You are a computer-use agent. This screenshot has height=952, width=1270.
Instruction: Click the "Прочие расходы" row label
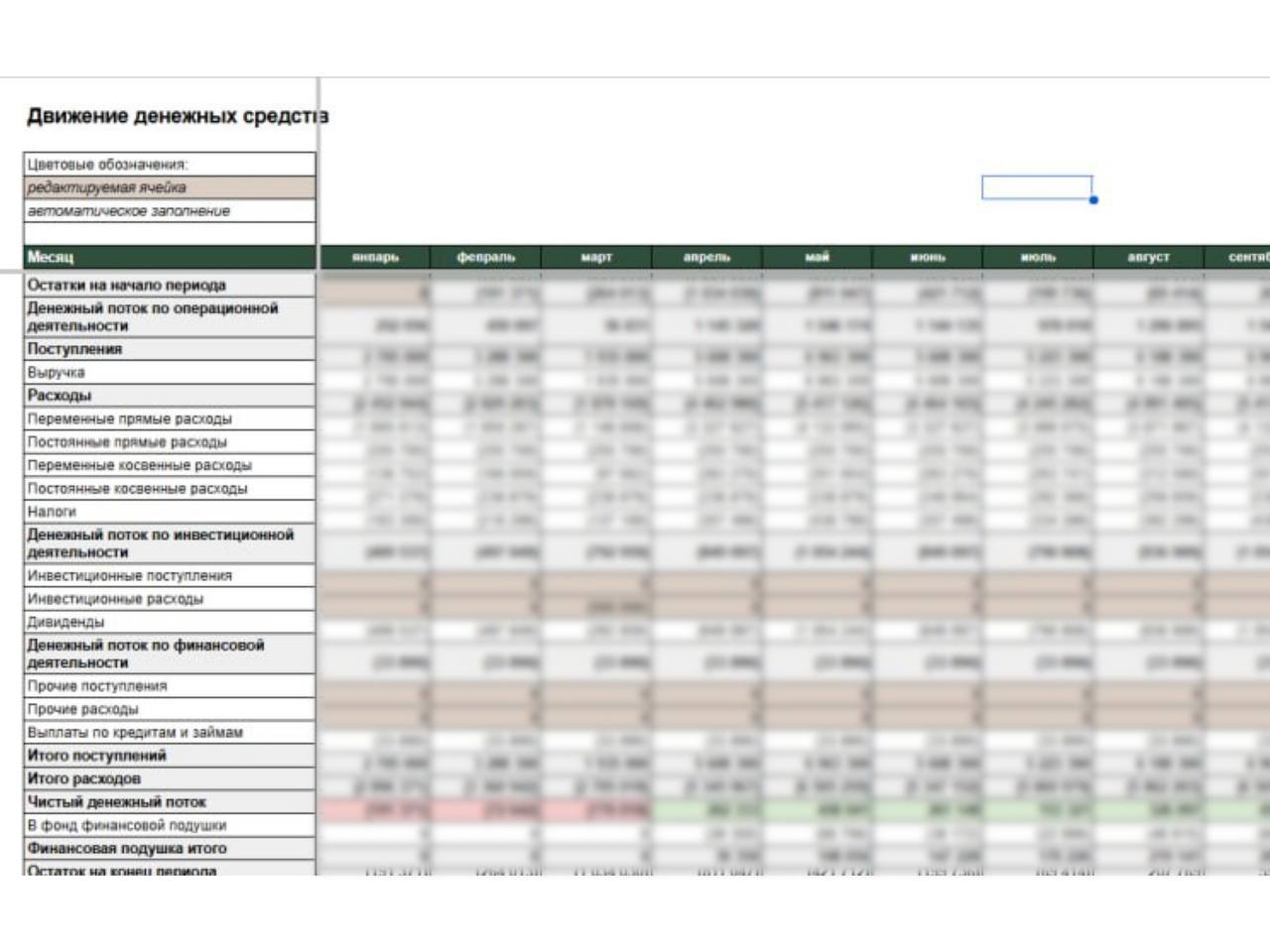[170, 709]
